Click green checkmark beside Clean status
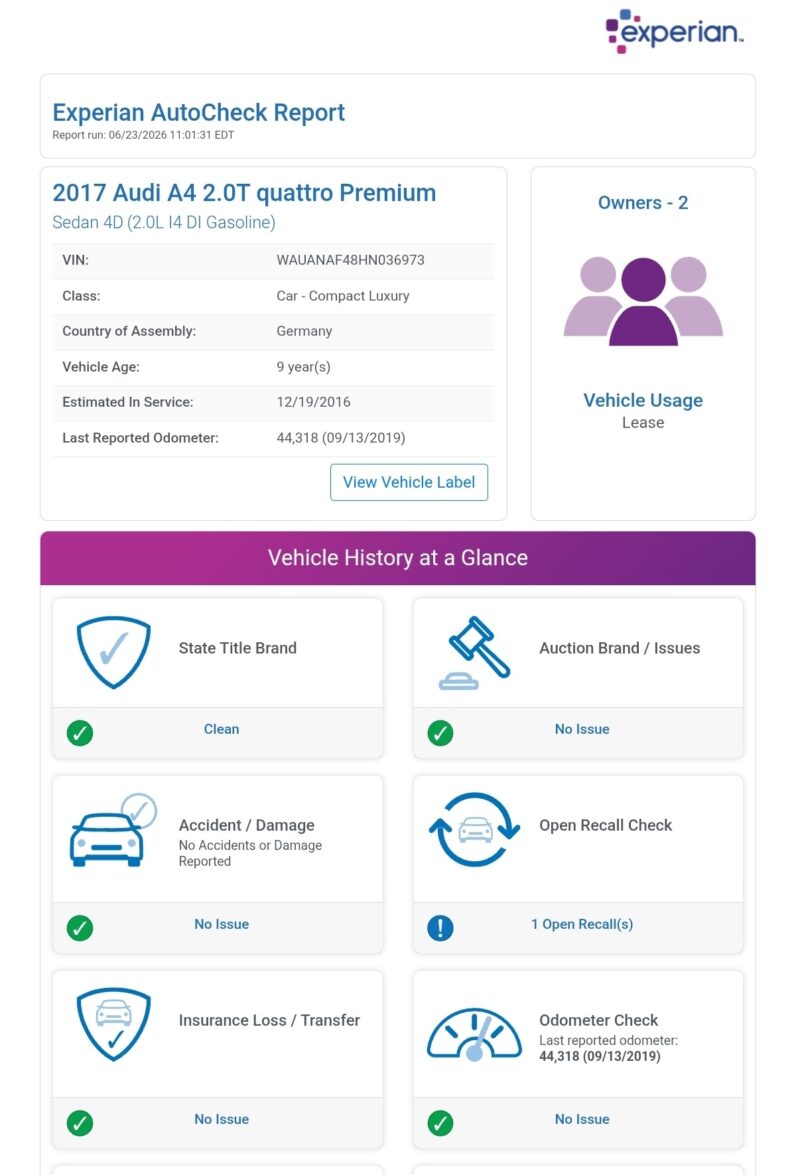Image resolution: width=796 pixels, height=1175 pixels. (79, 732)
